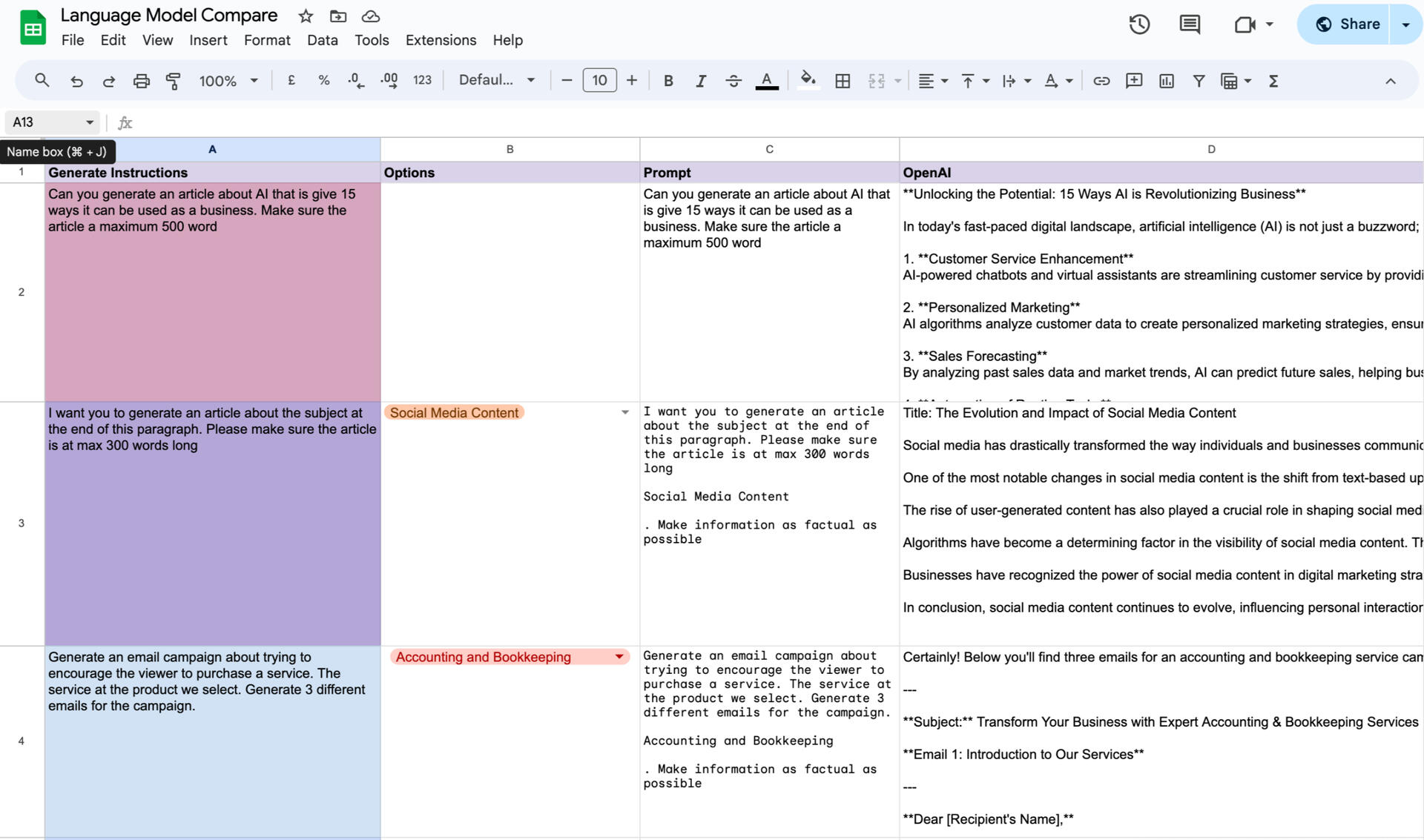Click the plus to increase font size
Image resolution: width=1424 pixels, height=840 pixels.
632,80
